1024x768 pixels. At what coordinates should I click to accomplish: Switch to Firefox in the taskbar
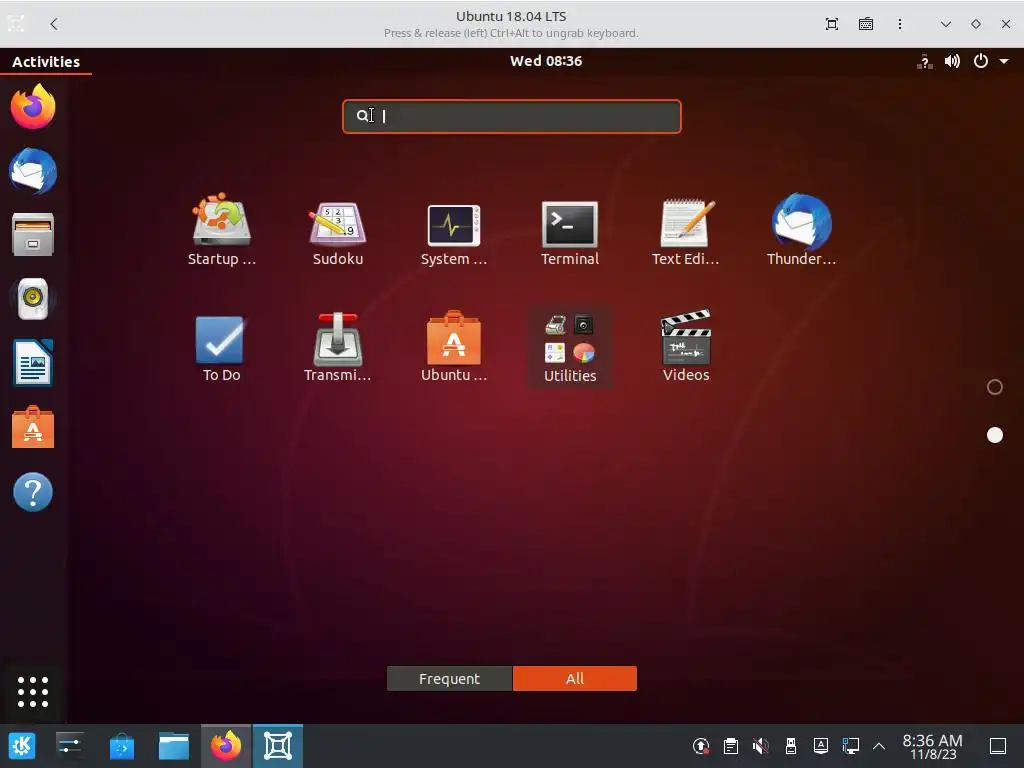point(226,746)
